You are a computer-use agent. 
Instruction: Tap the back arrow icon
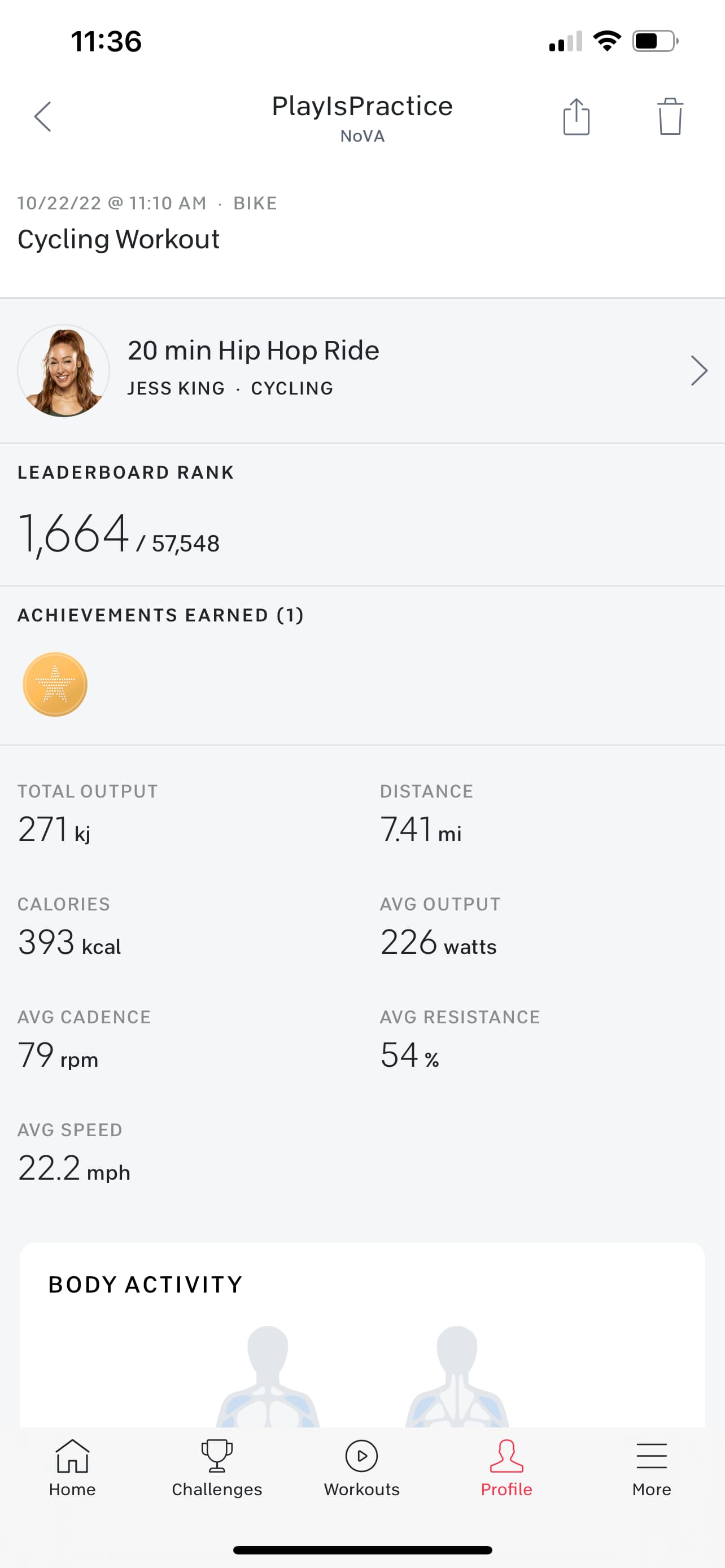(x=42, y=116)
